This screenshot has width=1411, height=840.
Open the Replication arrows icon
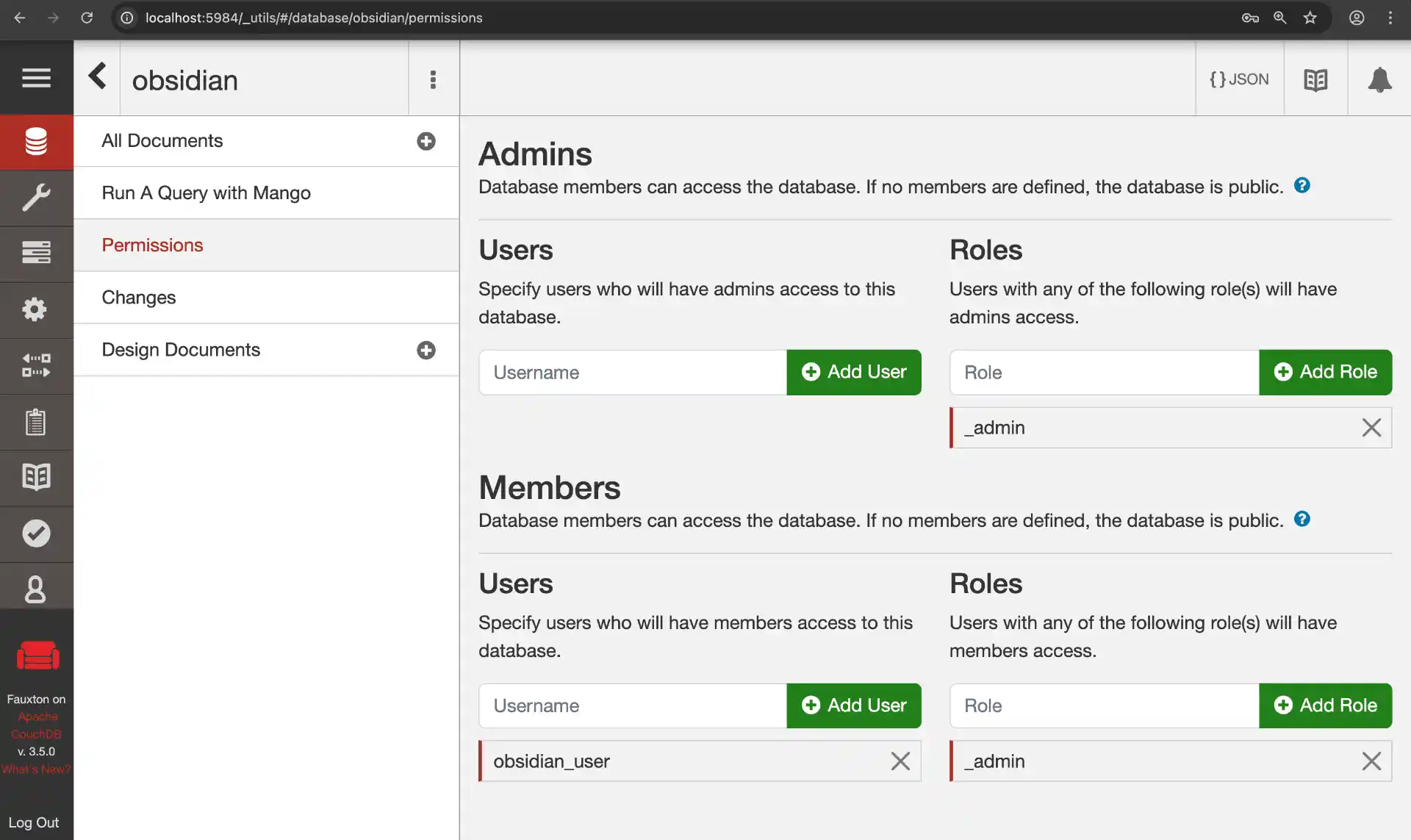click(x=36, y=365)
